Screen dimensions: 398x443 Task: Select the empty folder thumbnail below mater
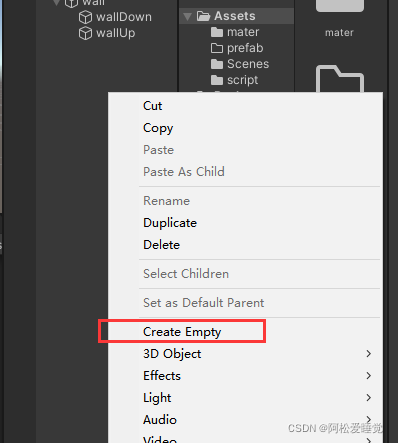tap(340, 79)
